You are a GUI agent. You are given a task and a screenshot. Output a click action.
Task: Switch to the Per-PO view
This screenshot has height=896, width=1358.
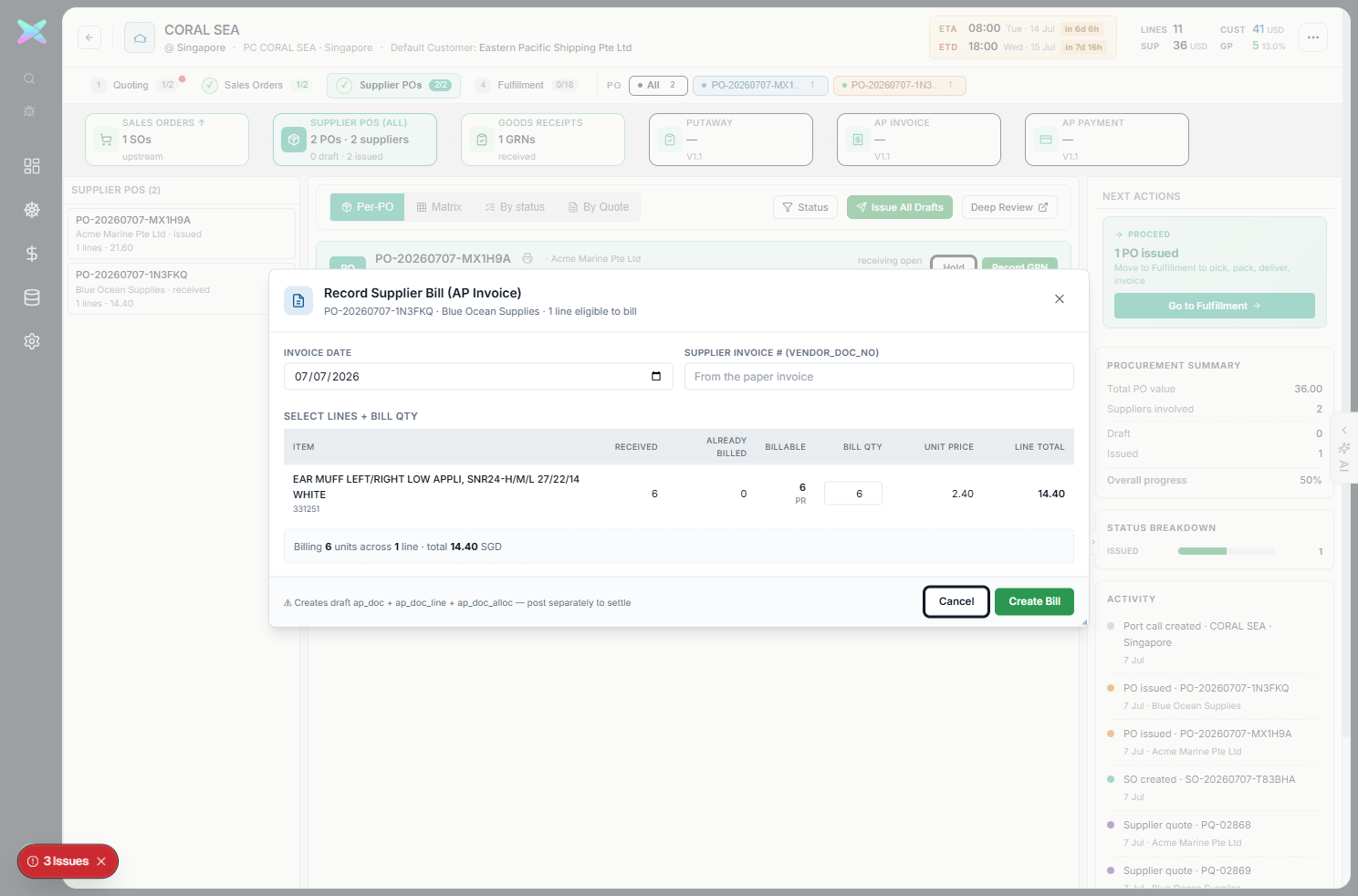(x=367, y=207)
